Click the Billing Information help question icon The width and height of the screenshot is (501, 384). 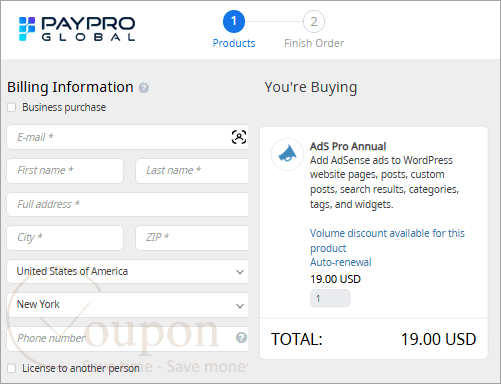click(144, 88)
